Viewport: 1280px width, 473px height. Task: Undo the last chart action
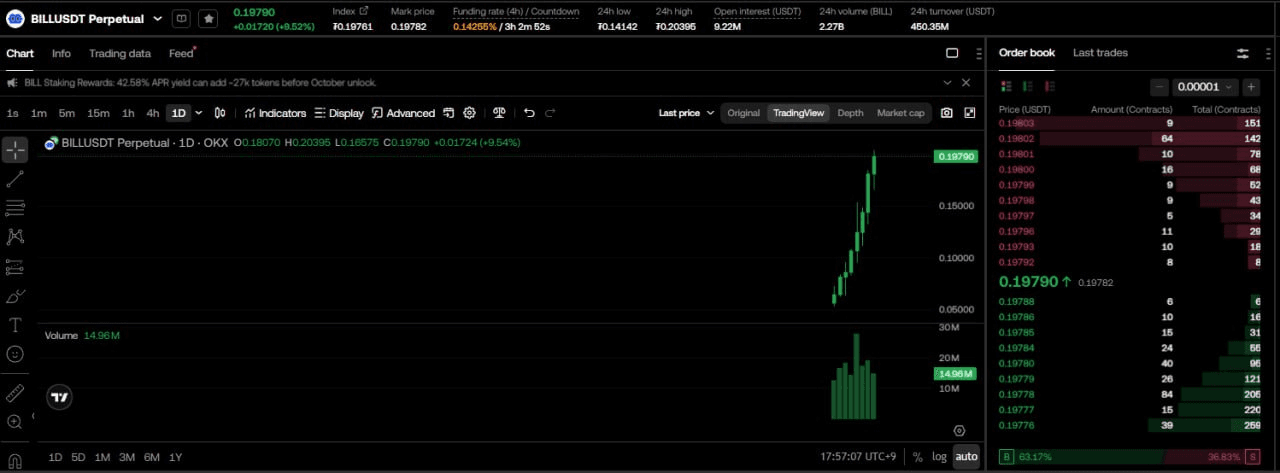tap(529, 113)
